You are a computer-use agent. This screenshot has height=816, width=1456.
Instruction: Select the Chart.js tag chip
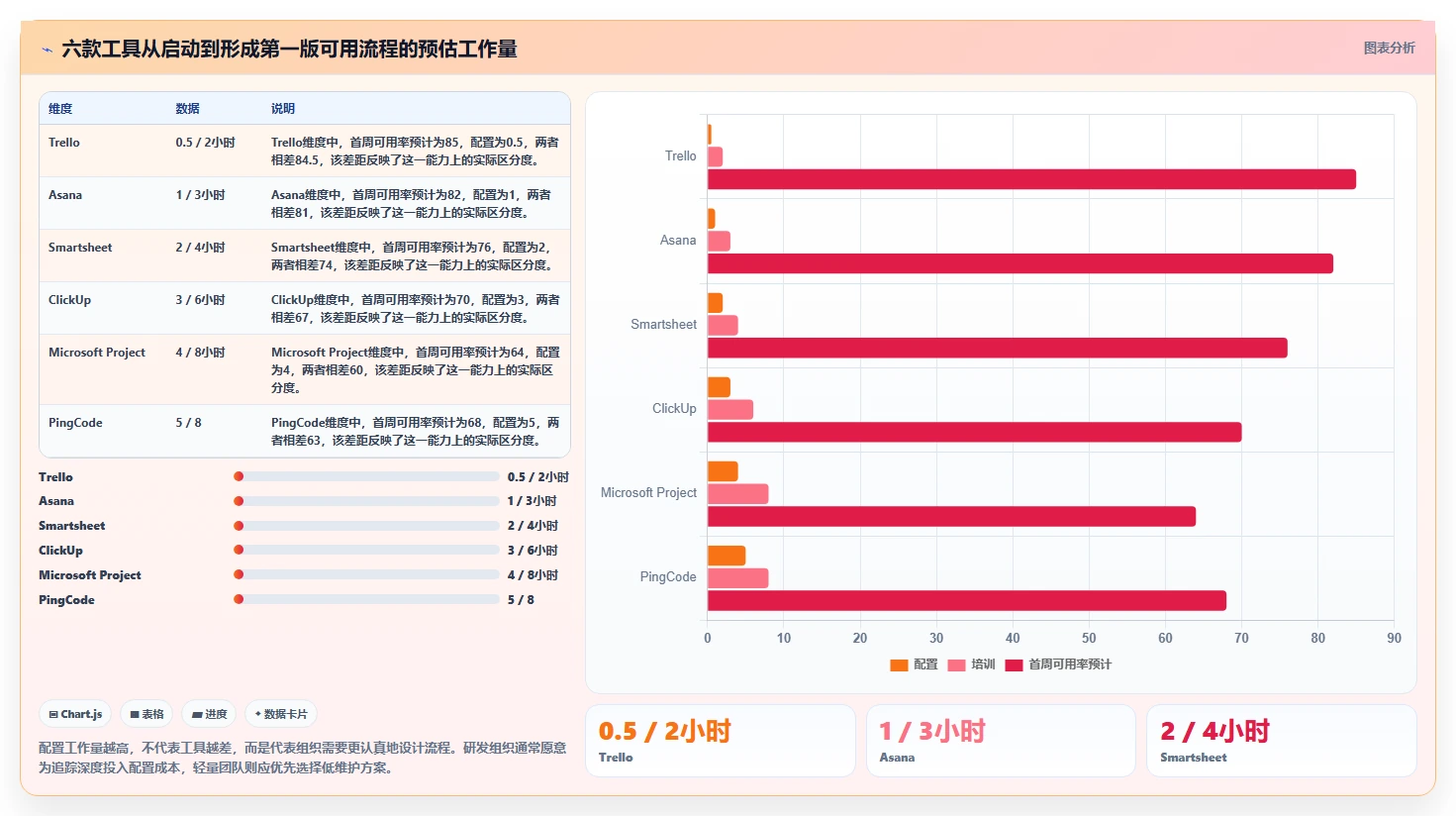click(x=75, y=714)
